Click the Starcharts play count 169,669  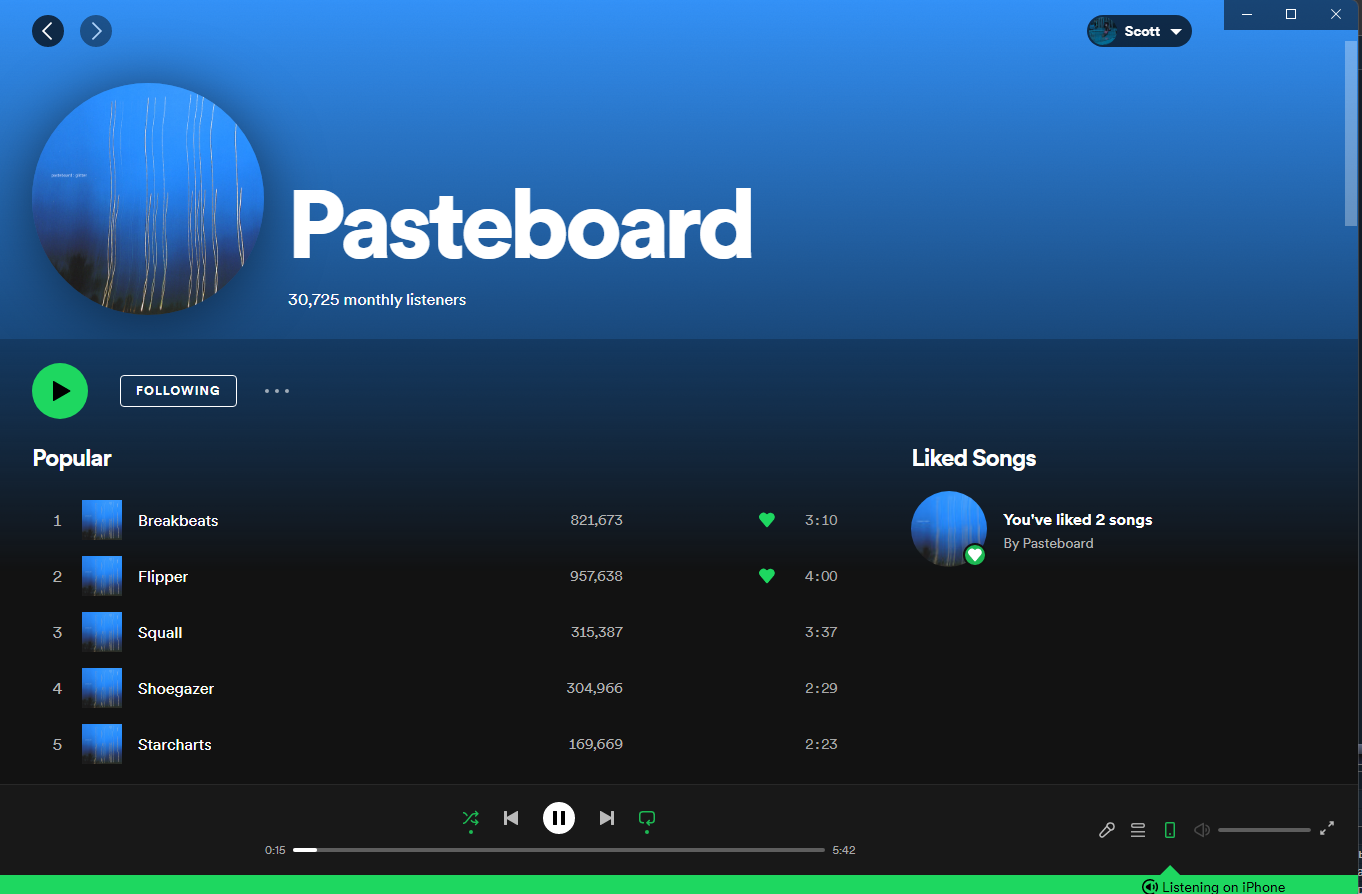(x=597, y=745)
